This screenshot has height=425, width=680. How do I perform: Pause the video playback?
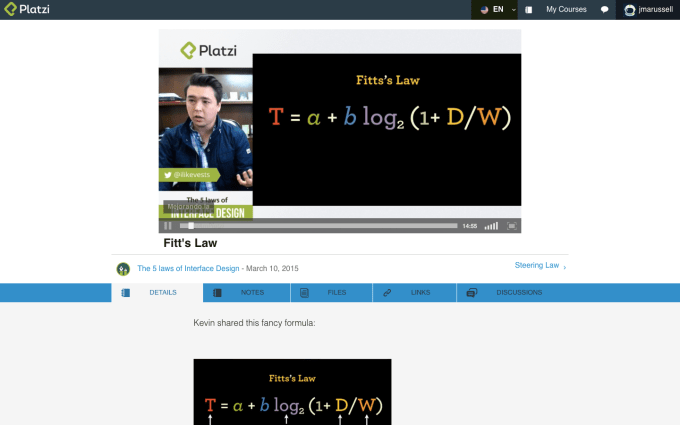(168, 226)
